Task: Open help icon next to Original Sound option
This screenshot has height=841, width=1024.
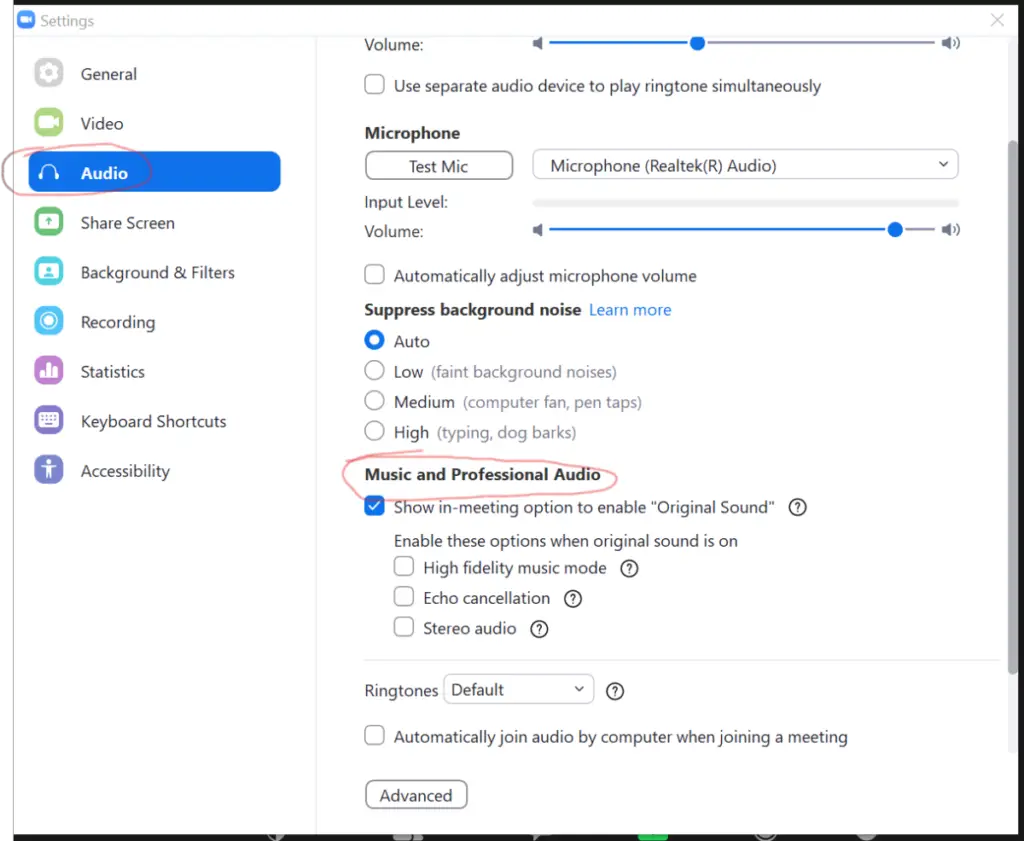Action: (x=797, y=507)
